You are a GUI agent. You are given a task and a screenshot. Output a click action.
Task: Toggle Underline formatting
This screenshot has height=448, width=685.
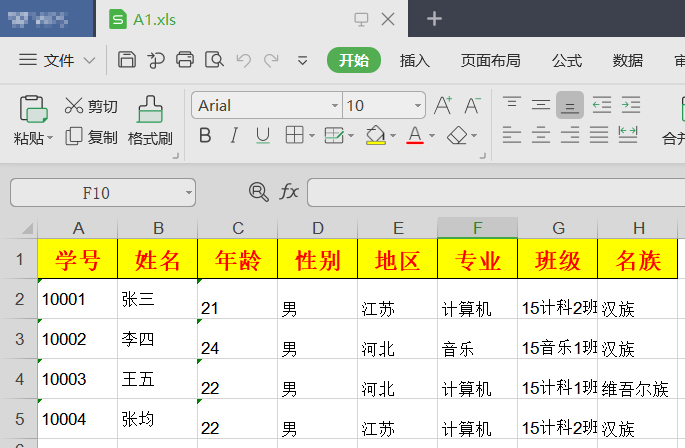coord(263,135)
